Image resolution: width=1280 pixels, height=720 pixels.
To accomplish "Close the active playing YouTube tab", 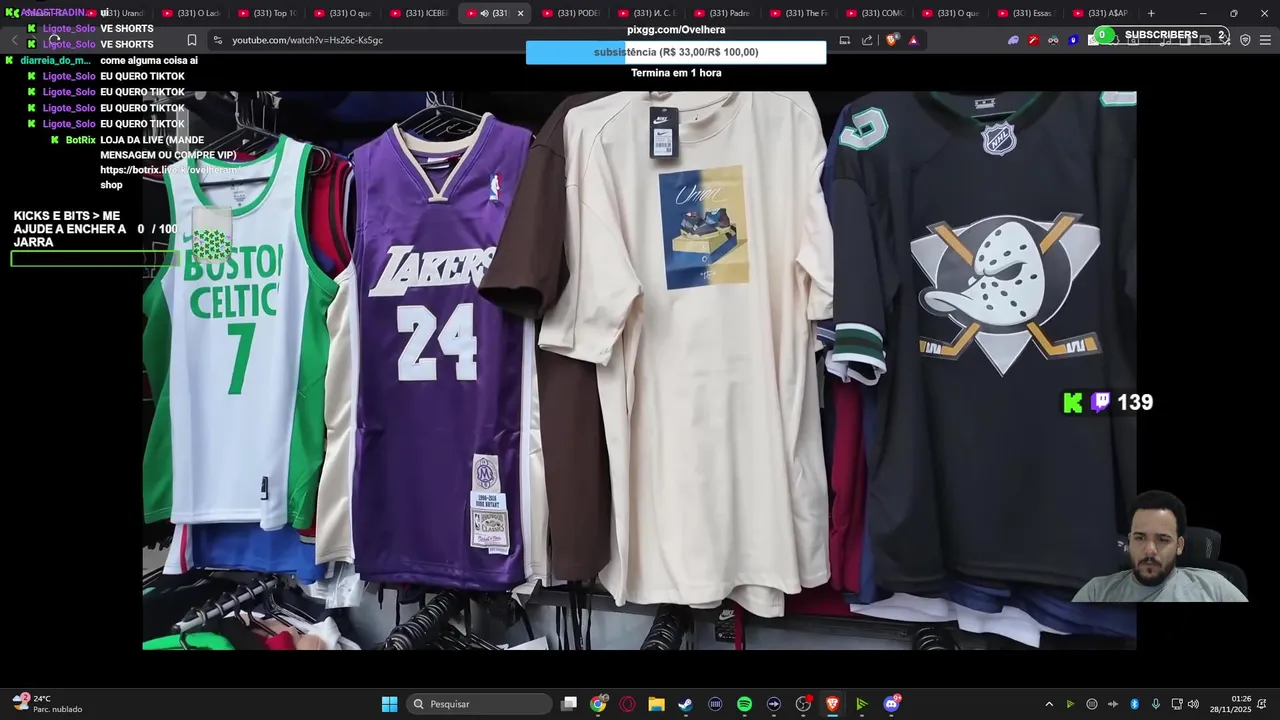I will point(520,13).
